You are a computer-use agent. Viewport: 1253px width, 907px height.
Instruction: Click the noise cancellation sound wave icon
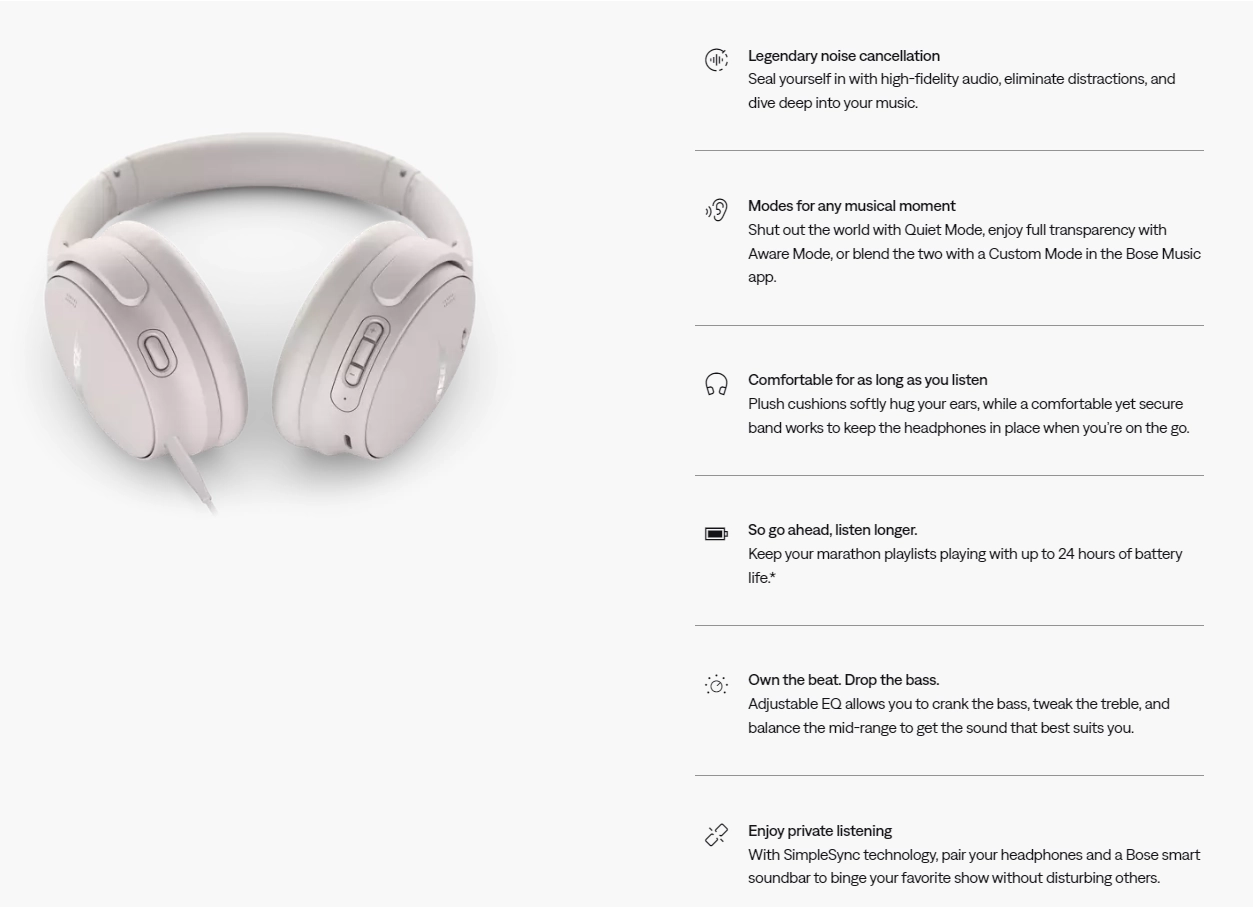pos(716,60)
